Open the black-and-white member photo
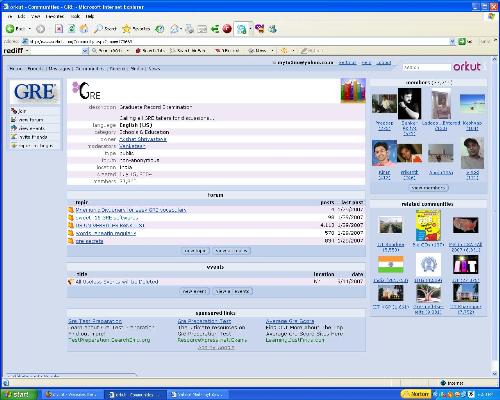The image size is (500, 400). pyautogui.click(x=409, y=104)
